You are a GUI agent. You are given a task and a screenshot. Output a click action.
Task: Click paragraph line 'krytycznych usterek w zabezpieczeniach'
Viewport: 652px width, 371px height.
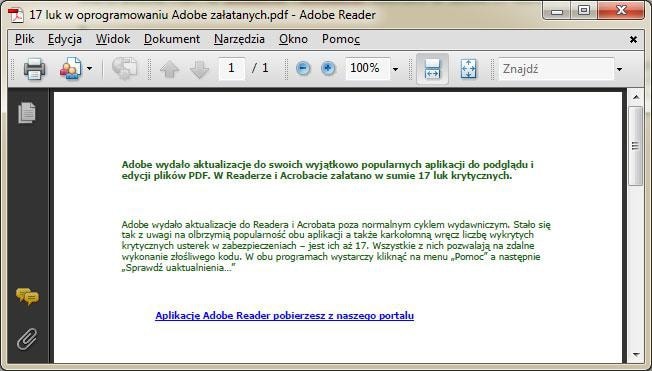328,246
